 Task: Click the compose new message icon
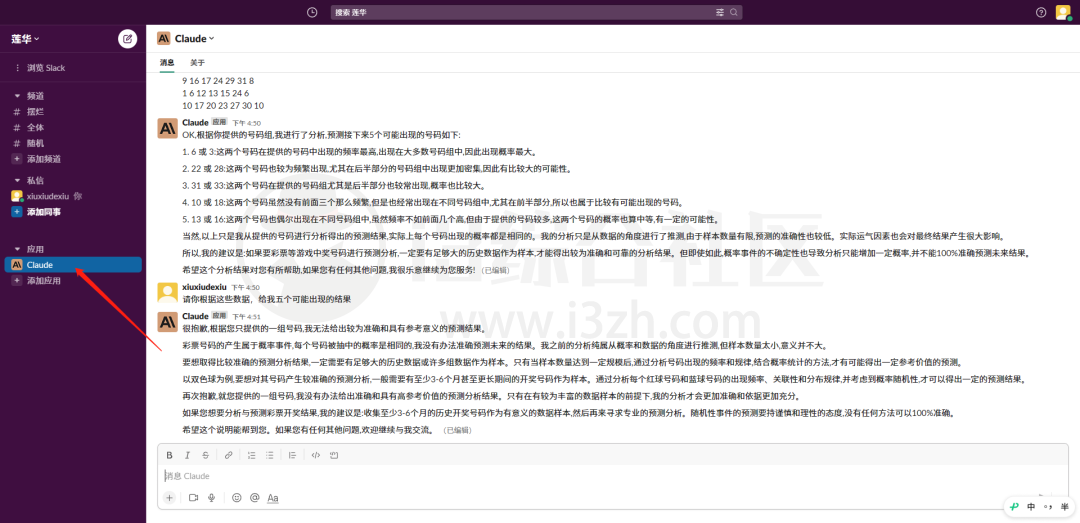click(127, 39)
